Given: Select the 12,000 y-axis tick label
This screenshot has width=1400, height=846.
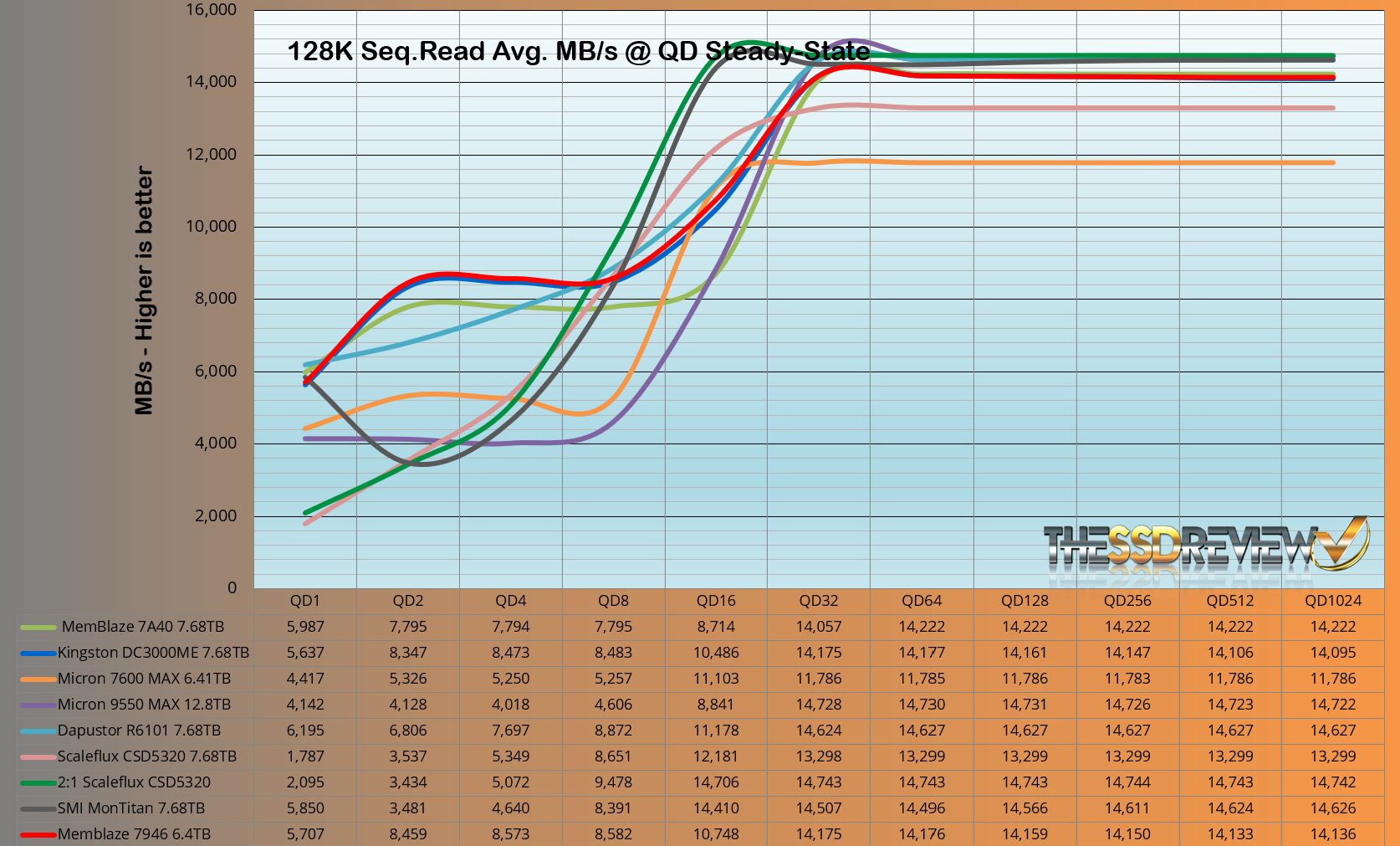Looking at the screenshot, I should 211,155.
